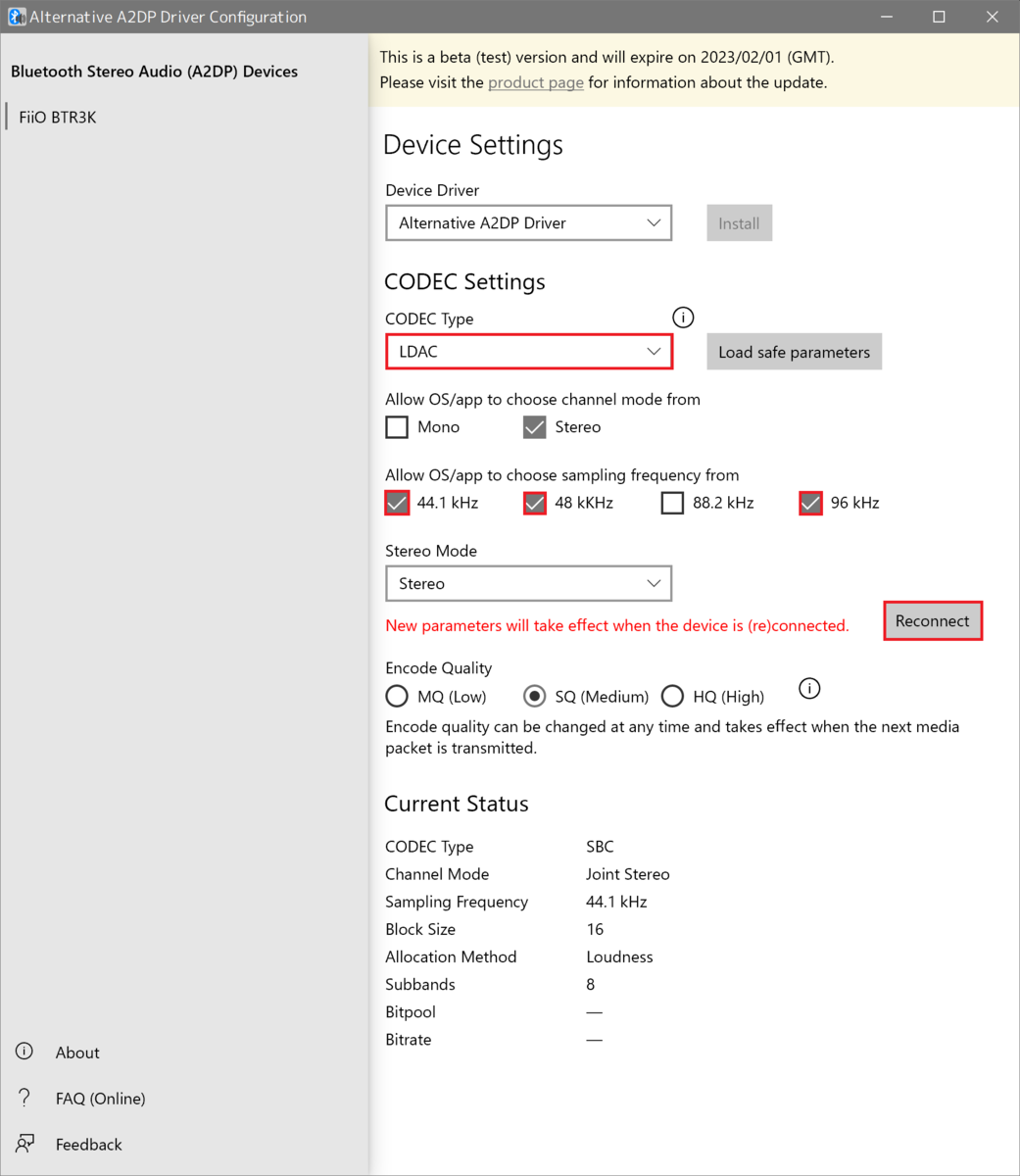
Task: Select FiiO BTR3K device in sidebar
Action: point(58,117)
